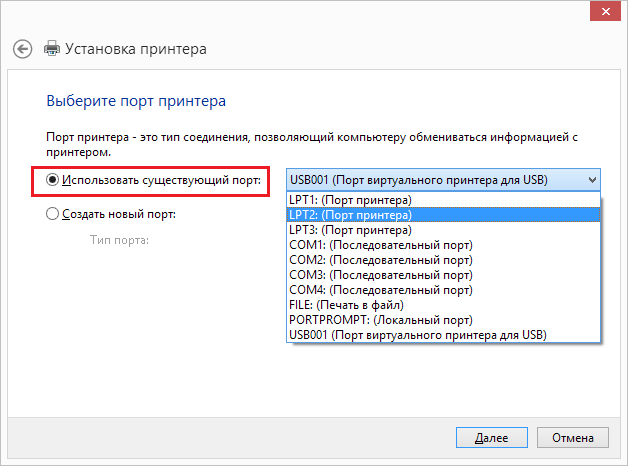Click the printer icon in the header
The image size is (628, 466).
point(52,49)
